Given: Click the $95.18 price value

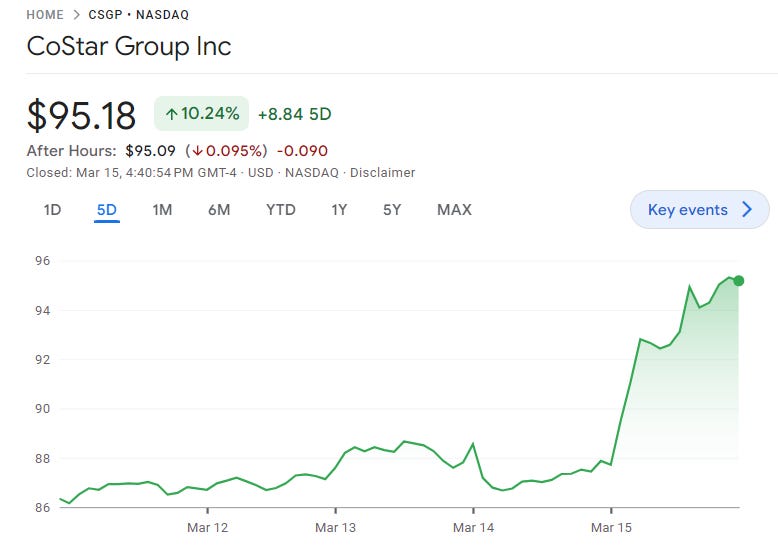Looking at the screenshot, I should tap(81, 115).
